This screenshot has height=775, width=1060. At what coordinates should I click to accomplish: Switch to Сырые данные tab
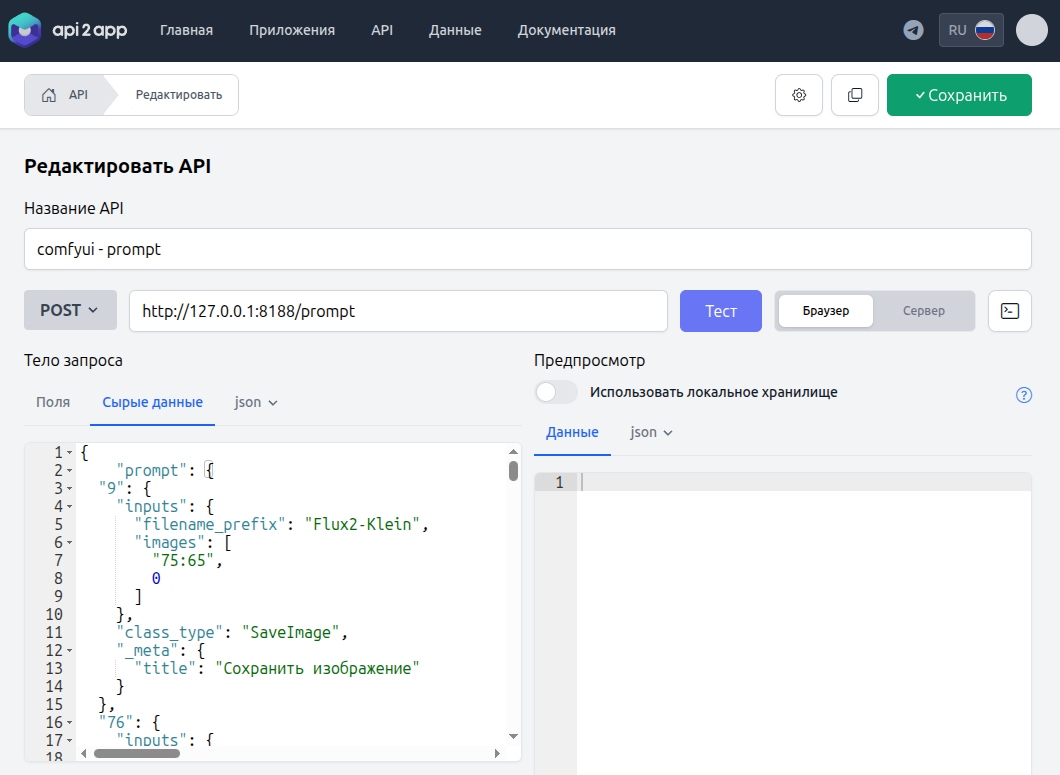pyautogui.click(x=153, y=402)
